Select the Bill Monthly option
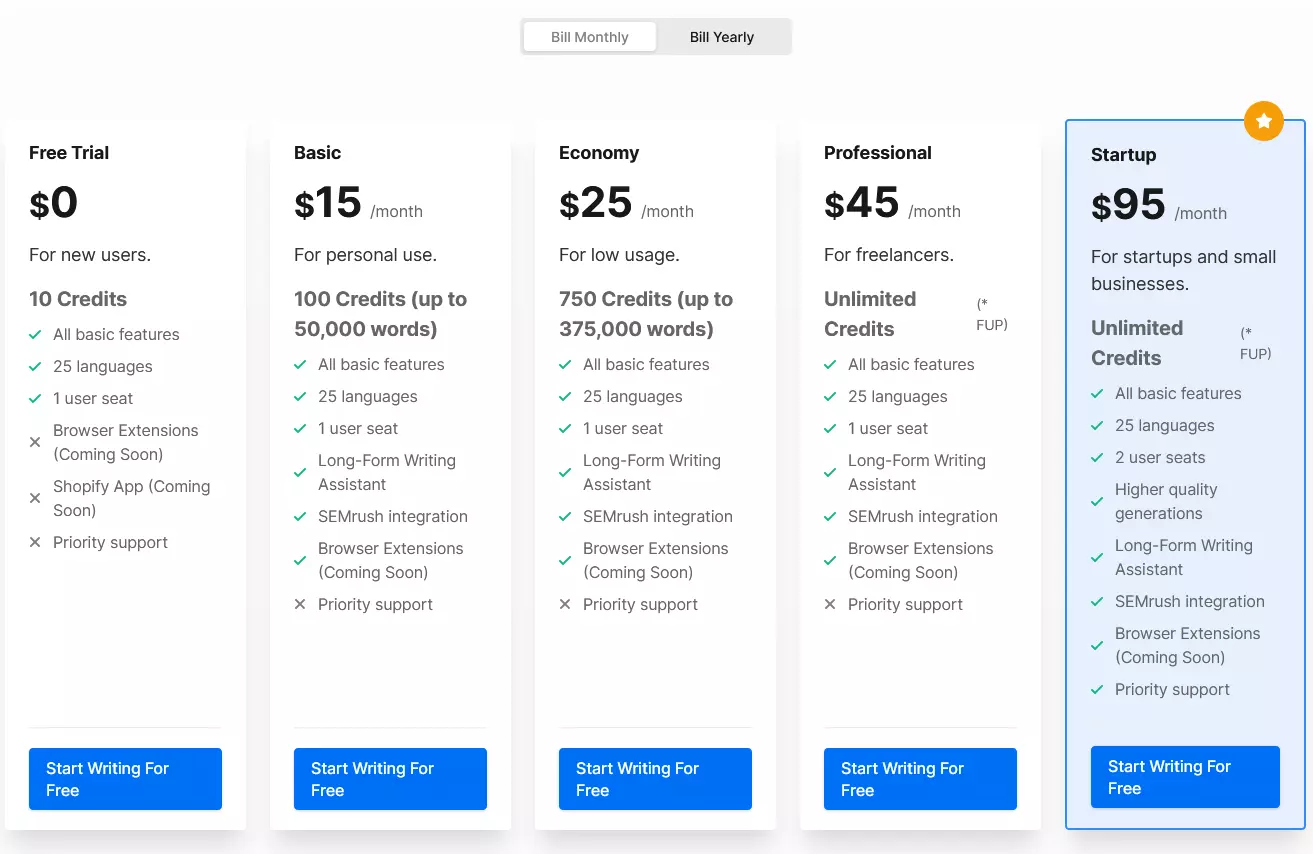The image size is (1313, 854). click(x=589, y=36)
